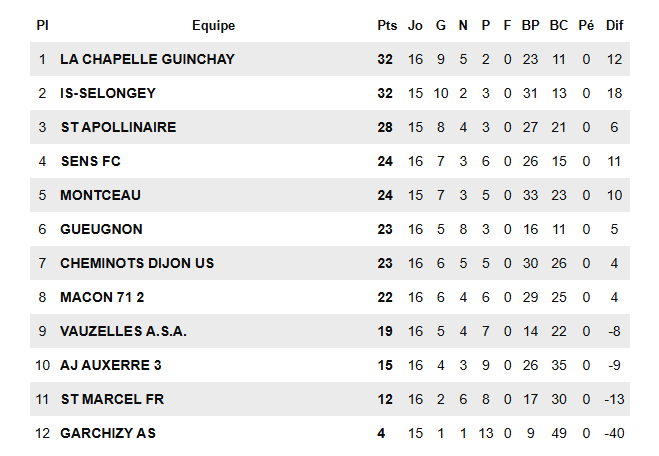Screen dimensions: 659x456
Task: Click the Pts column header
Action: click(387, 26)
